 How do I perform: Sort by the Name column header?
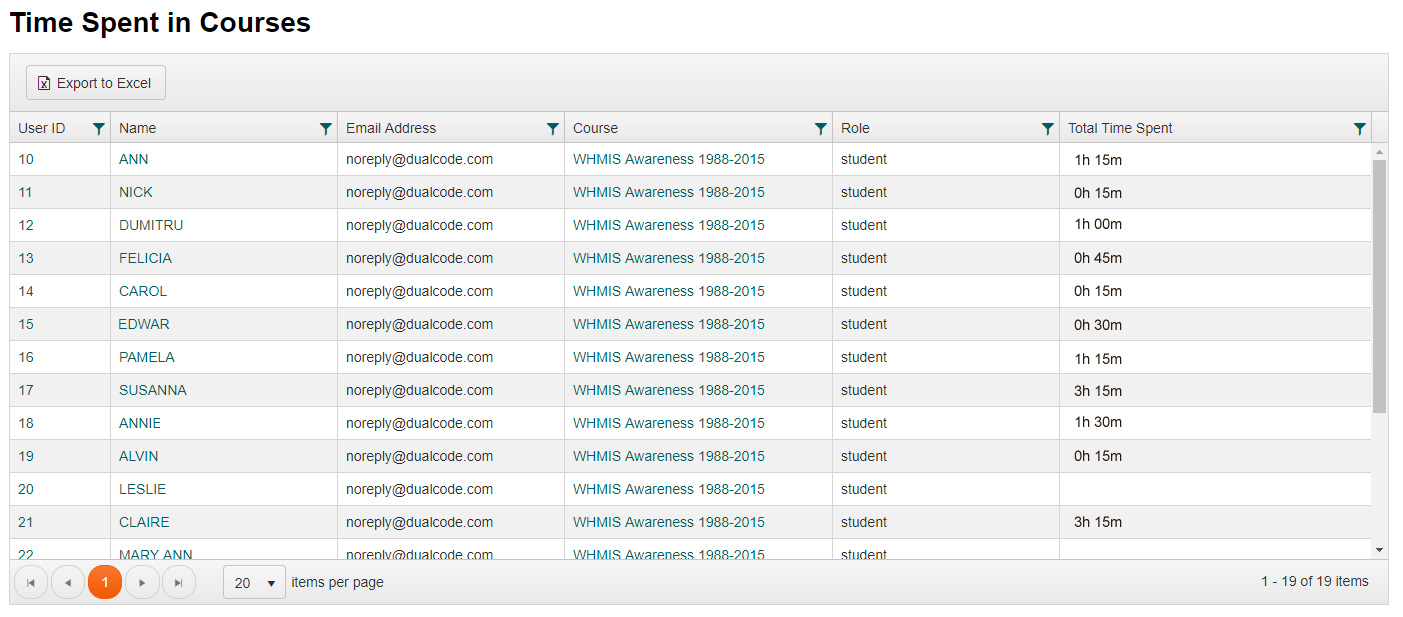138,128
